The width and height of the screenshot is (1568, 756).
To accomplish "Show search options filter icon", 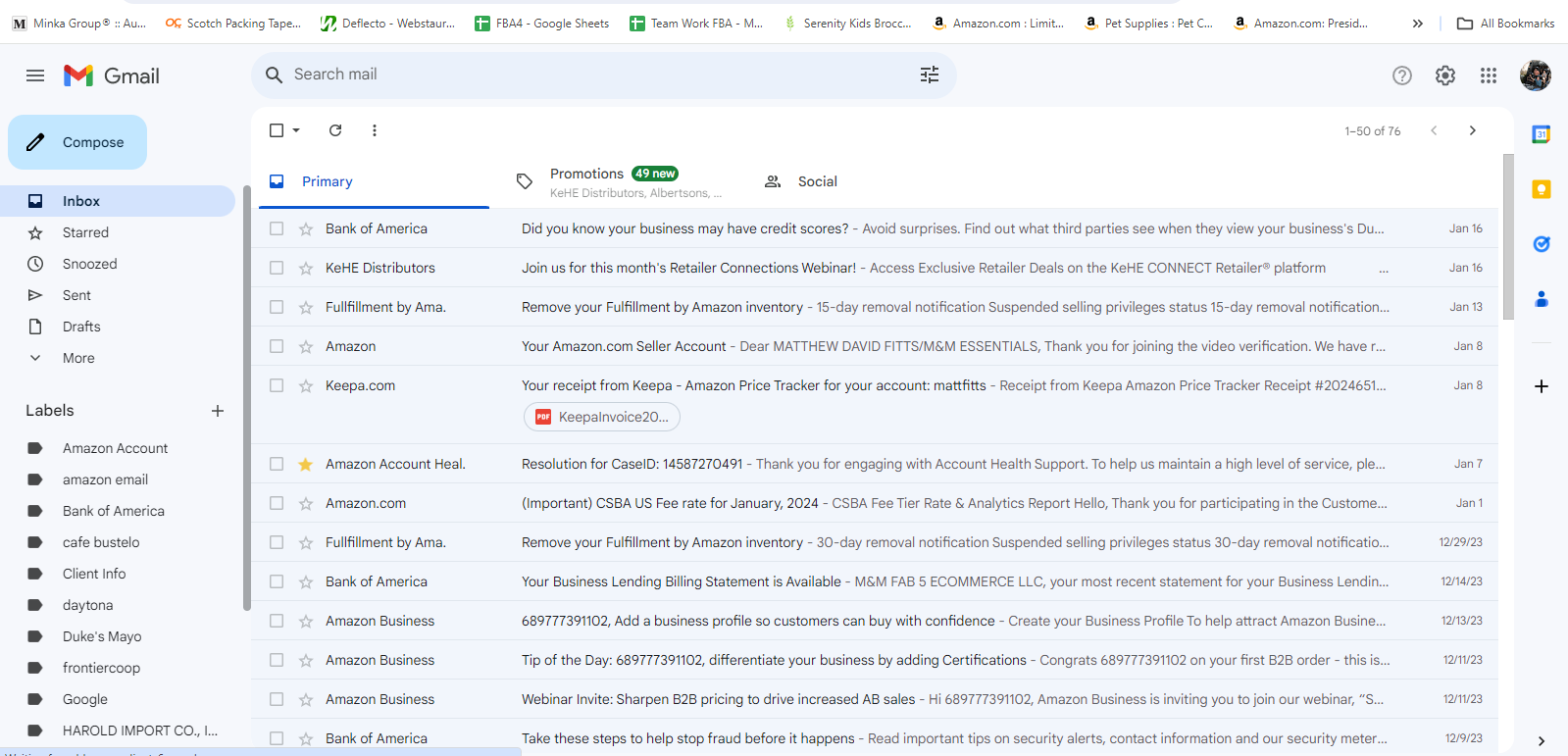I will click(930, 75).
